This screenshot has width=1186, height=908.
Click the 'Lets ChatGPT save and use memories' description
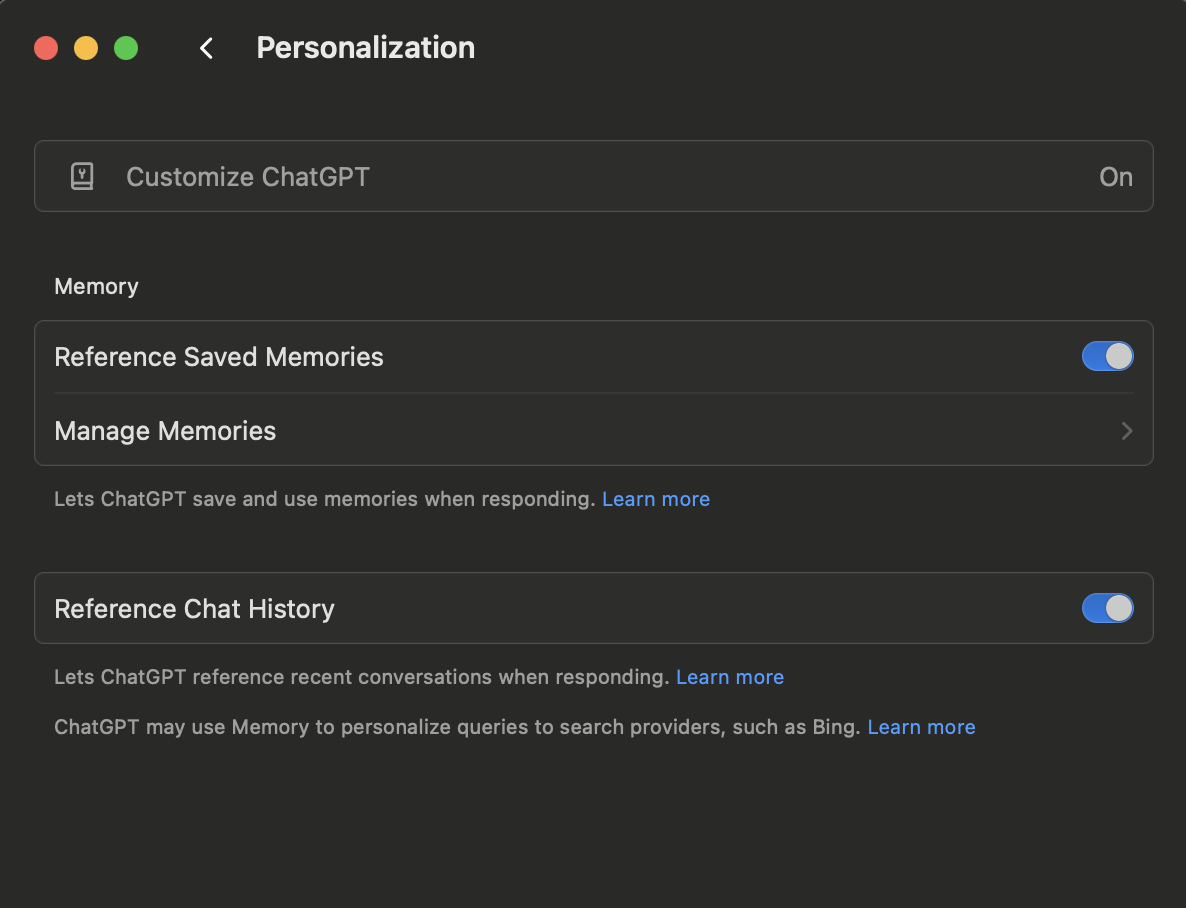click(x=324, y=499)
